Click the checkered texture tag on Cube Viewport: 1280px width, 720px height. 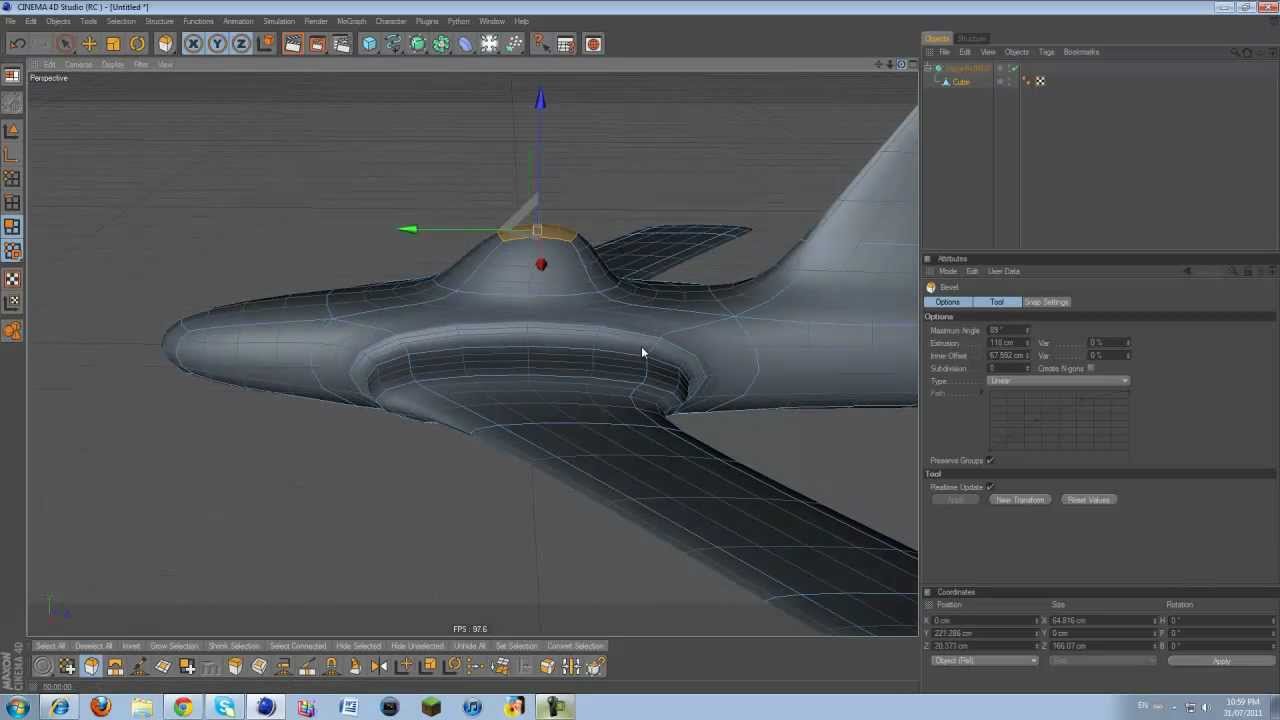point(1040,82)
